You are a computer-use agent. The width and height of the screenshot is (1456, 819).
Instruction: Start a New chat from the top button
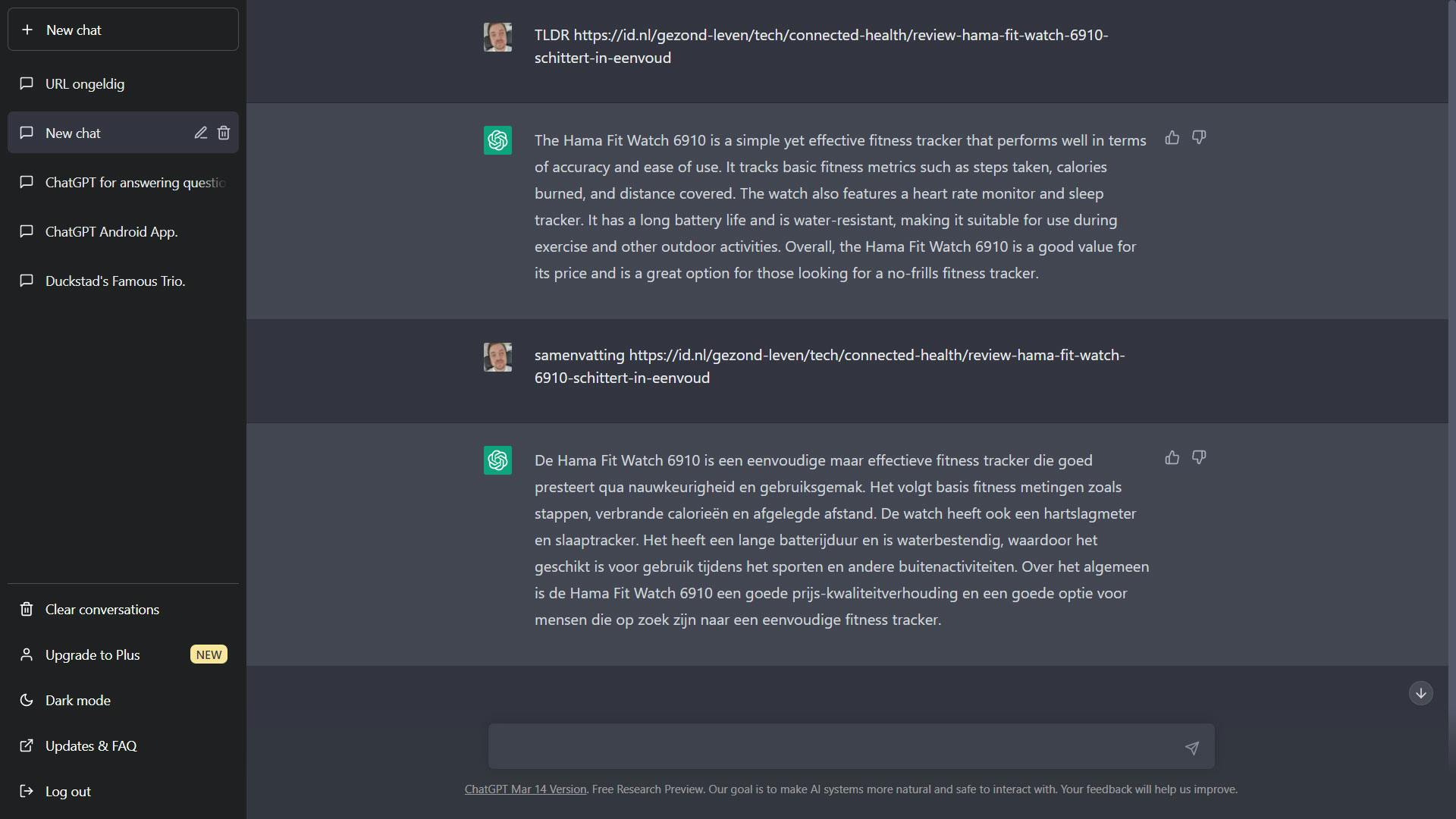[123, 30]
